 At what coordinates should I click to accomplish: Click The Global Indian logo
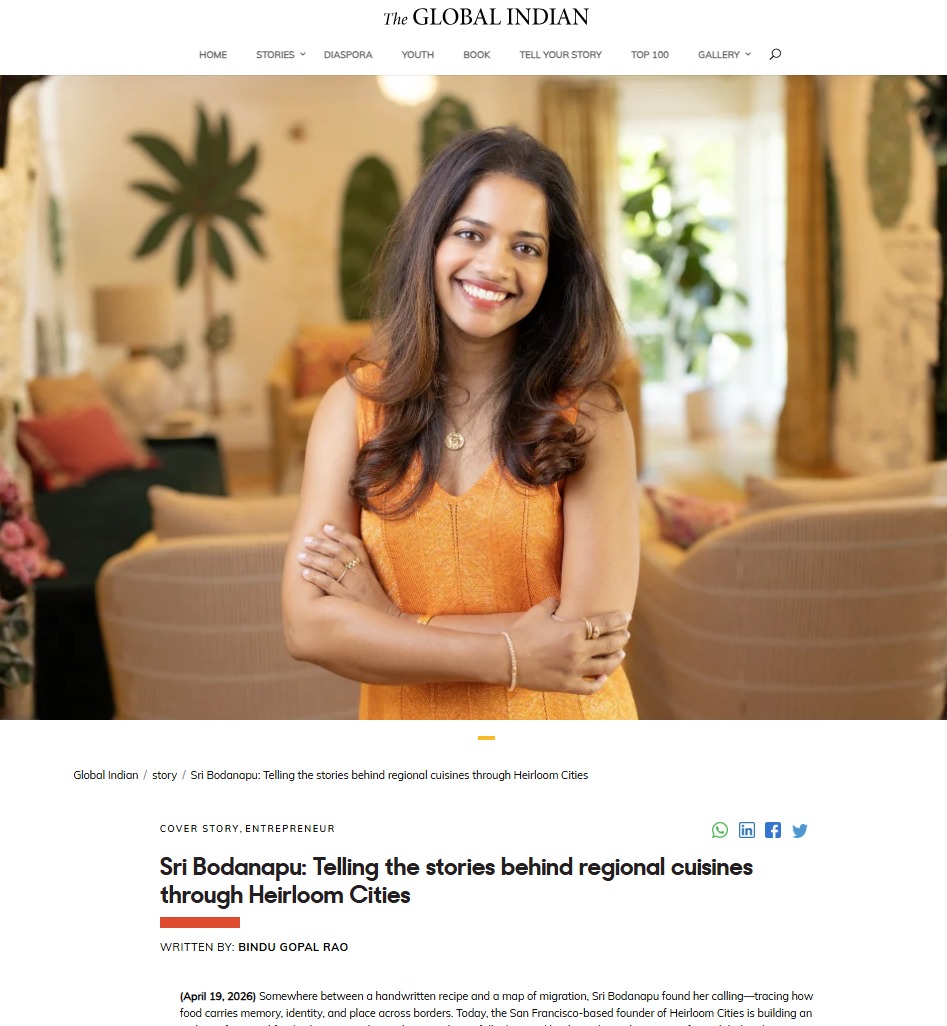click(x=486, y=17)
